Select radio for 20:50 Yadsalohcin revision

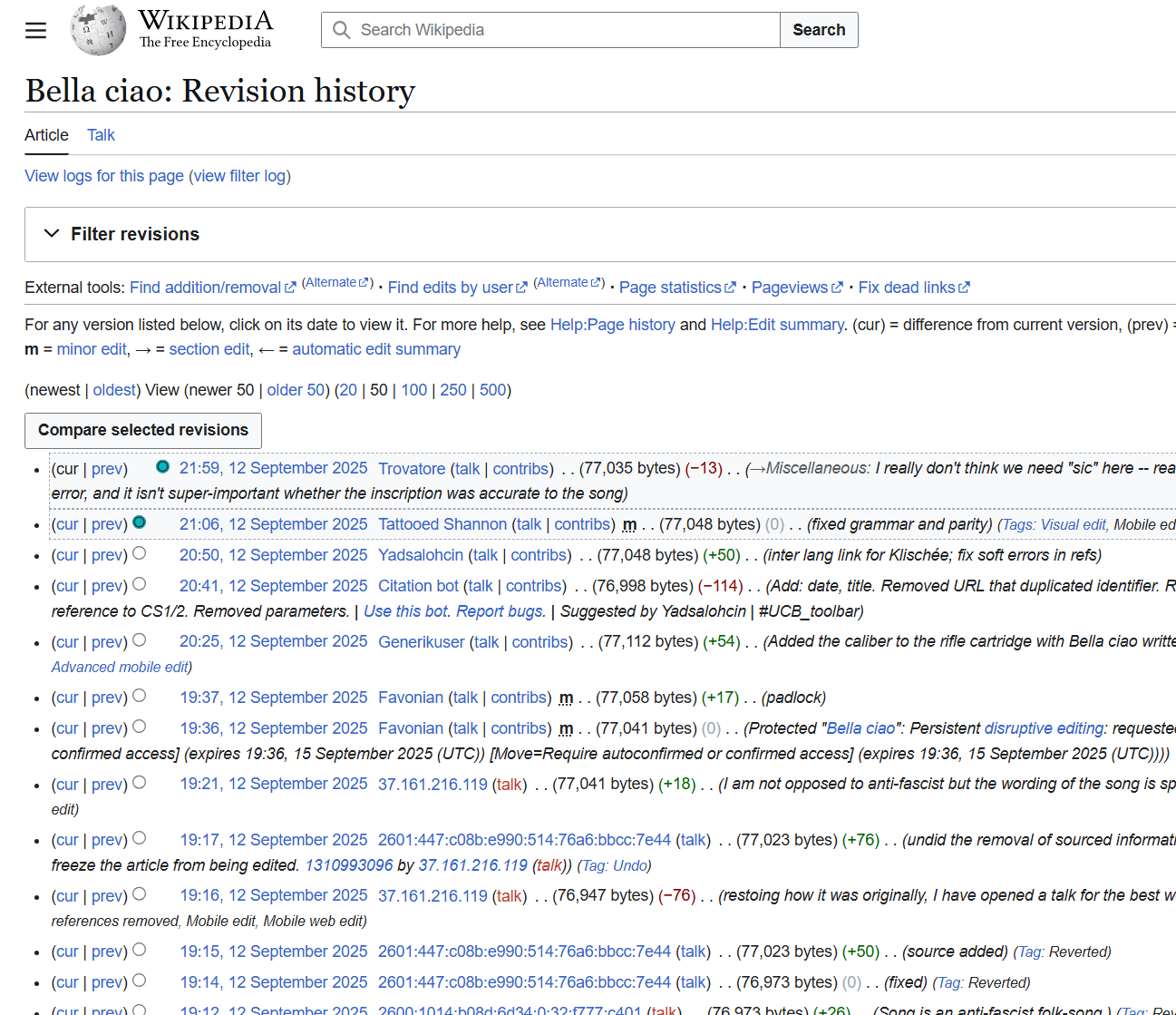pyautogui.click(x=139, y=553)
